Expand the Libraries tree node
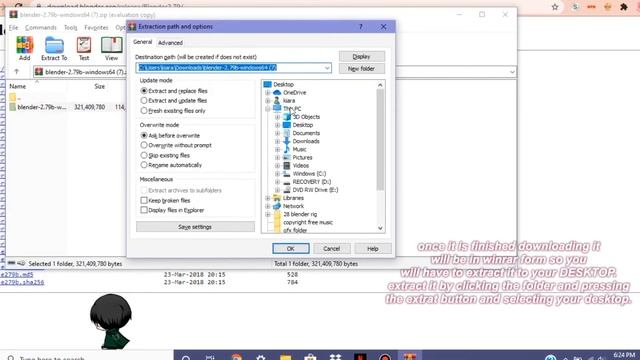The image size is (640, 360). pyautogui.click(x=268, y=198)
